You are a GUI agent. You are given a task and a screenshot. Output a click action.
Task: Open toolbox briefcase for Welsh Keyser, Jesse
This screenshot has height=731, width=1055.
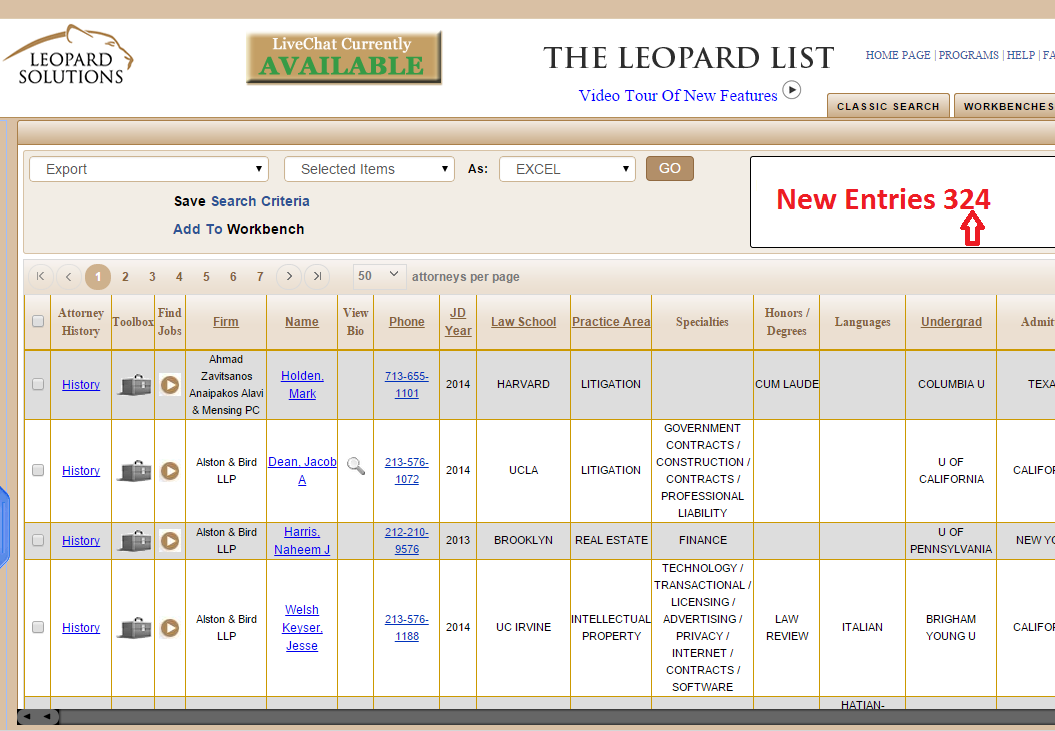tap(135, 628)
